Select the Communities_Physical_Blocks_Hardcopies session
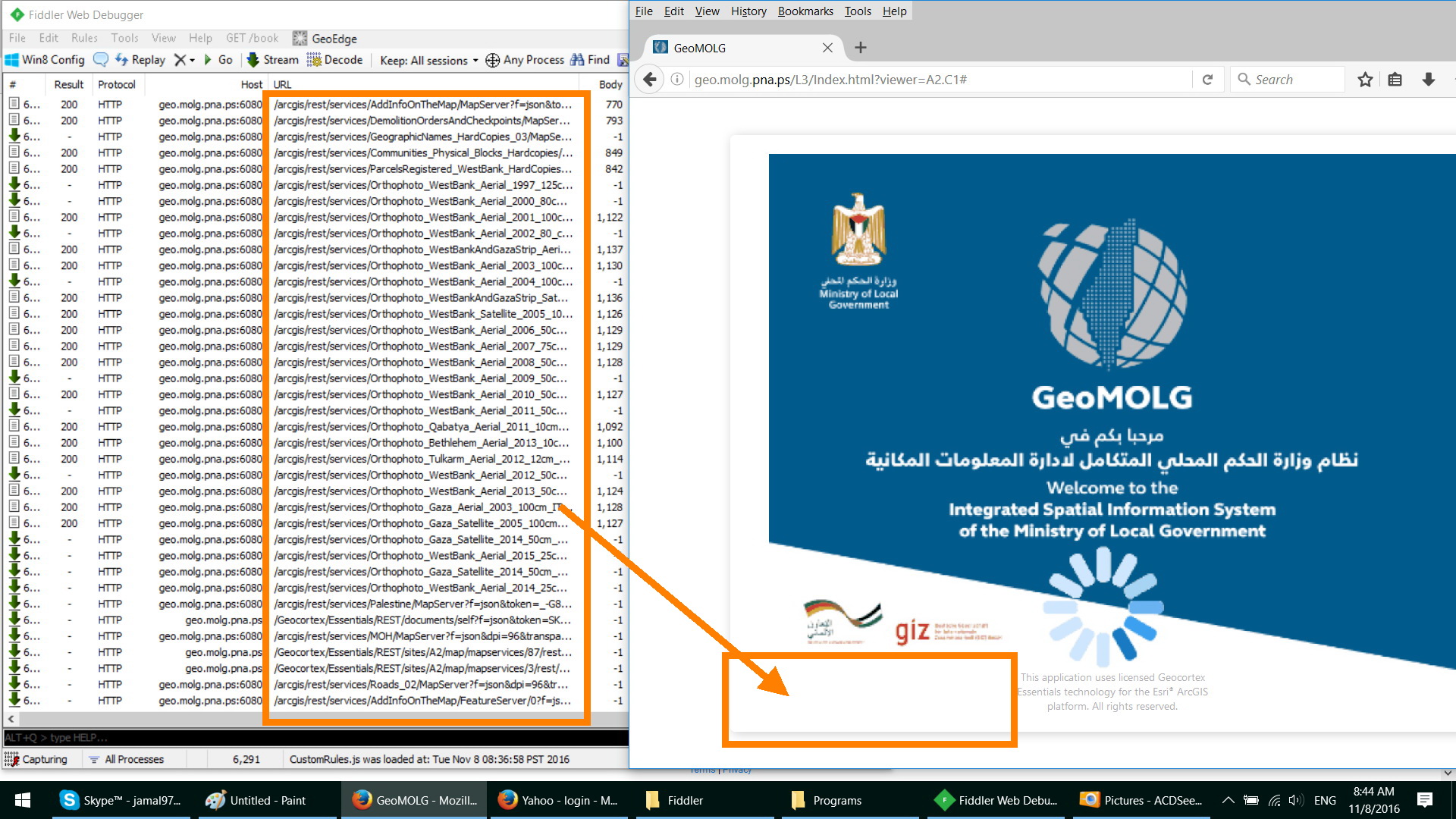 point(315,152)
